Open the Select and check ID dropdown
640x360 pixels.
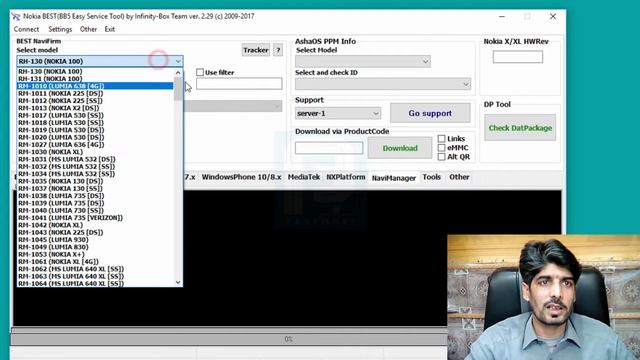pyautogui.click(x=383, y=84)
